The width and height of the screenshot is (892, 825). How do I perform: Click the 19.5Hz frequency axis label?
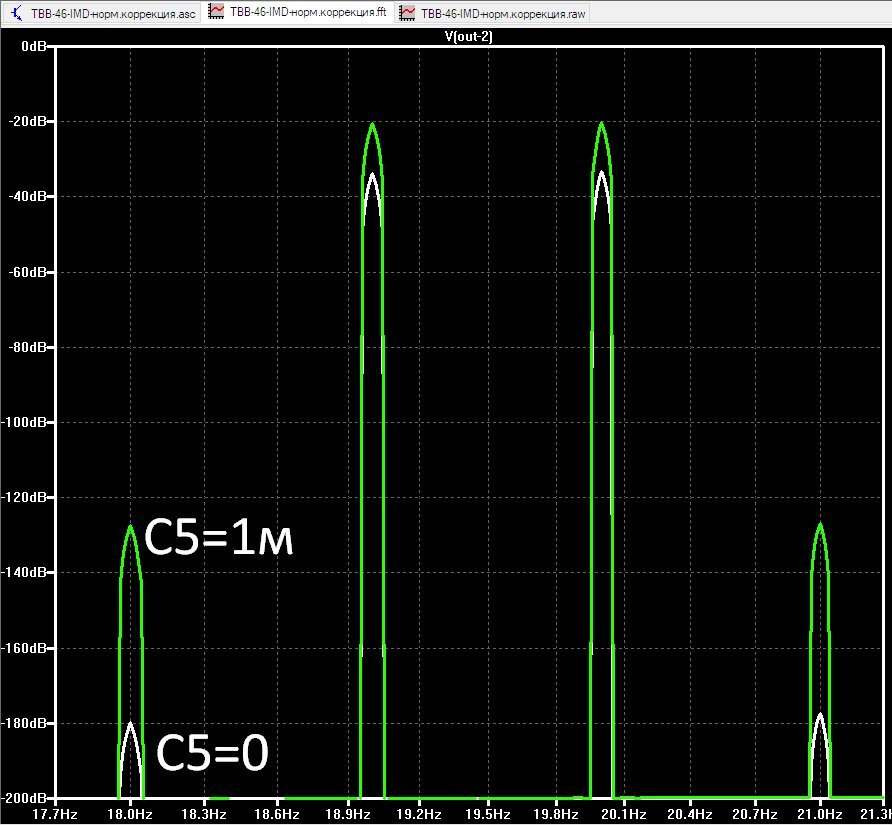(x=488, y=814)
